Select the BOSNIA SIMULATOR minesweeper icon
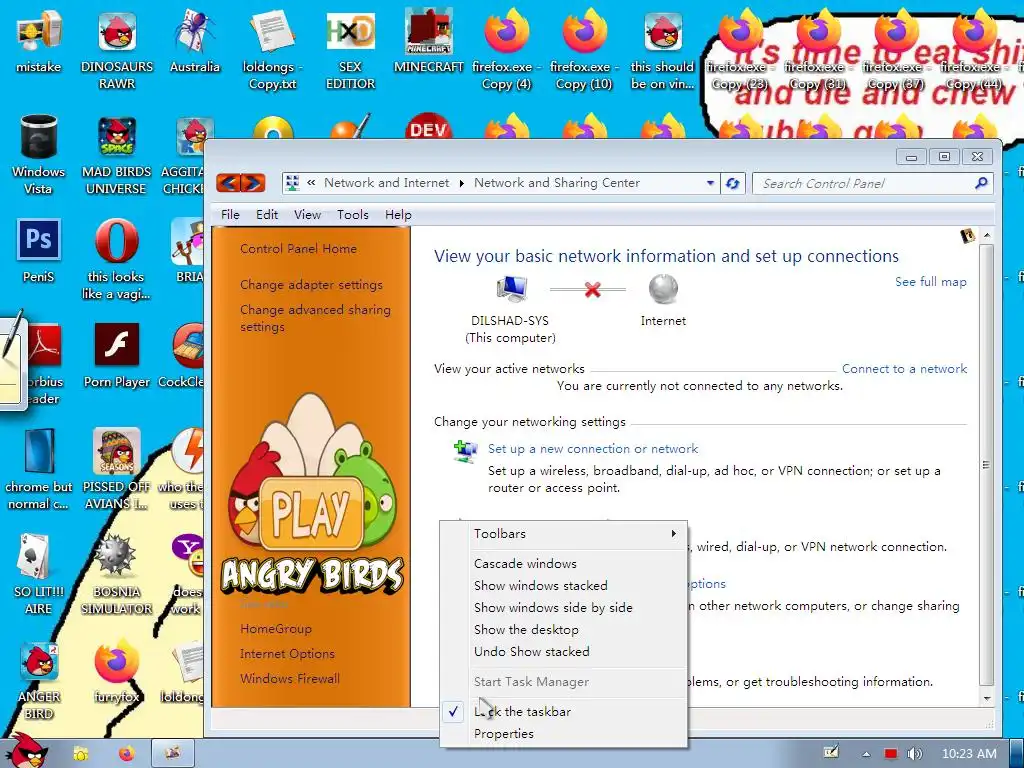The height and width of the screenshot is (768, 1024). [x=117, y=575]
